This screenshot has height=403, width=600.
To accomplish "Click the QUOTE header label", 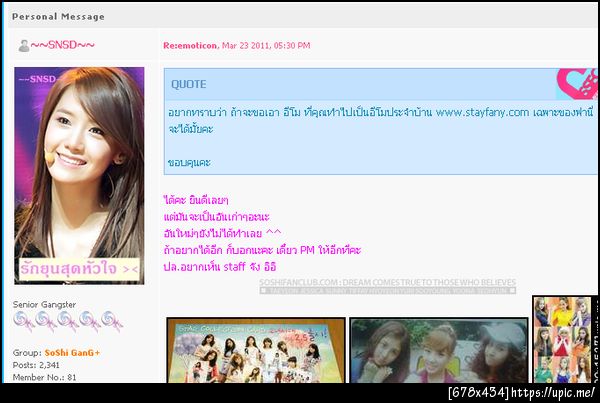I will pyautogui.click(x=189, y=84).
